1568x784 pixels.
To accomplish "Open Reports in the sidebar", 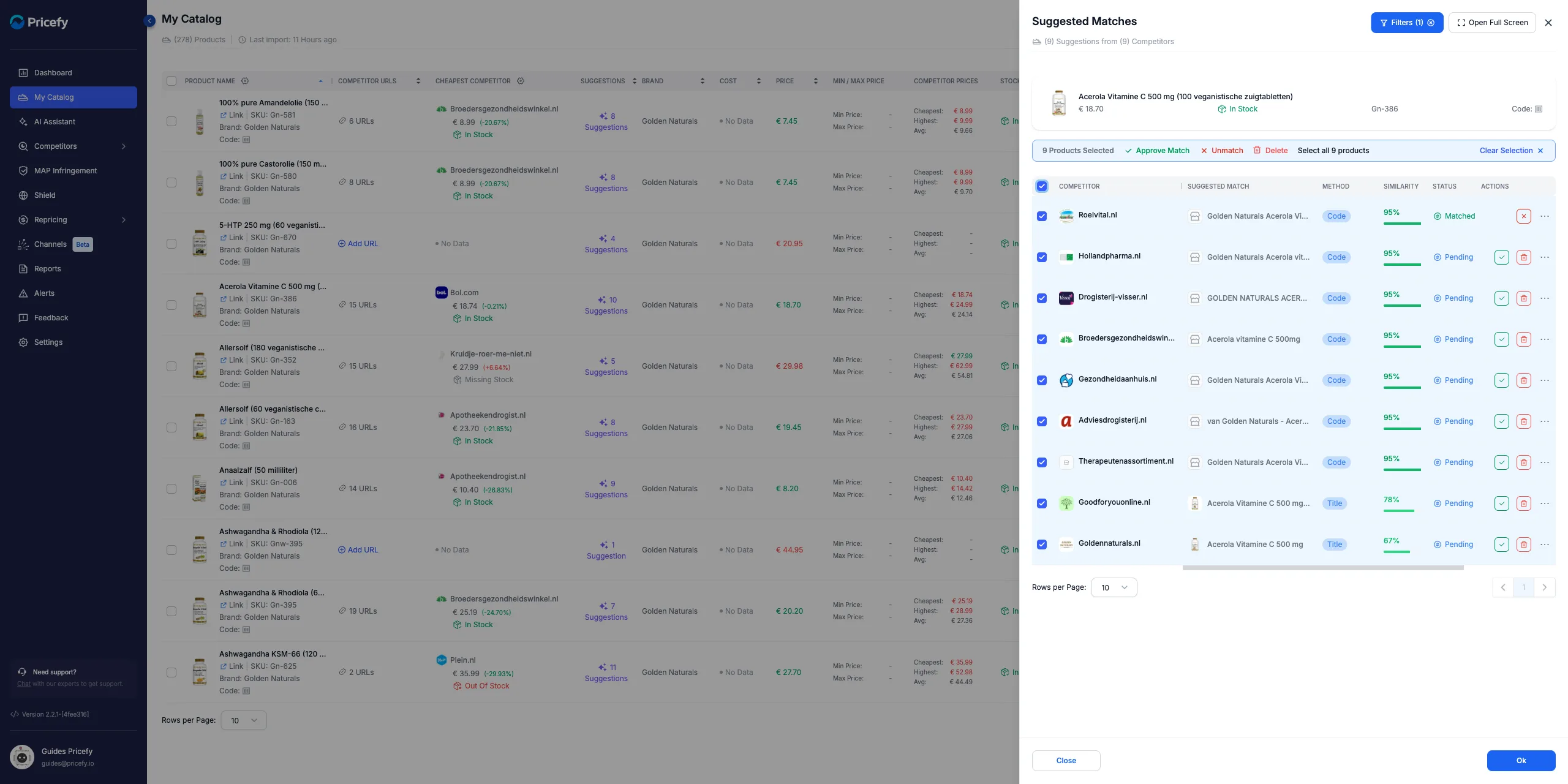I will (73, 269).
